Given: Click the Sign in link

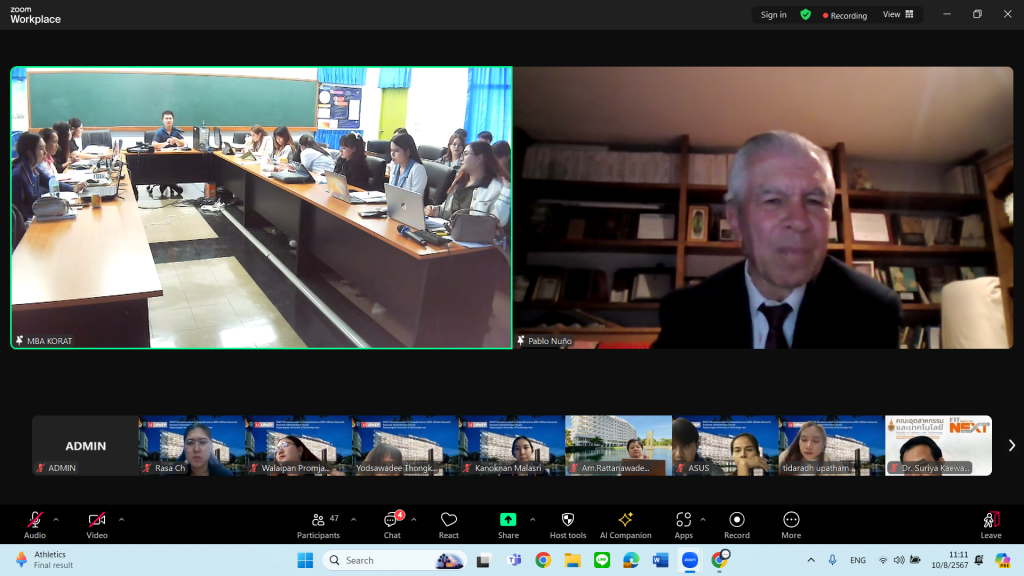Looking at the screenshot, I should point(773,15).
